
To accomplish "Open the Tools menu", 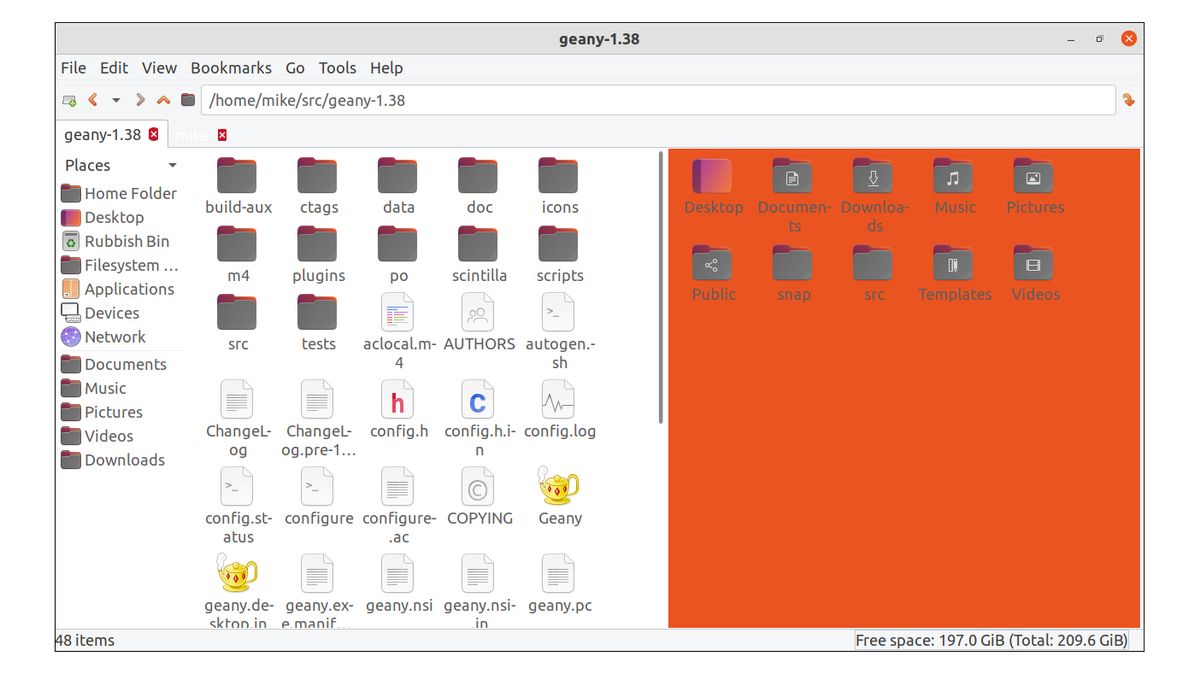I will coord(337,68).
